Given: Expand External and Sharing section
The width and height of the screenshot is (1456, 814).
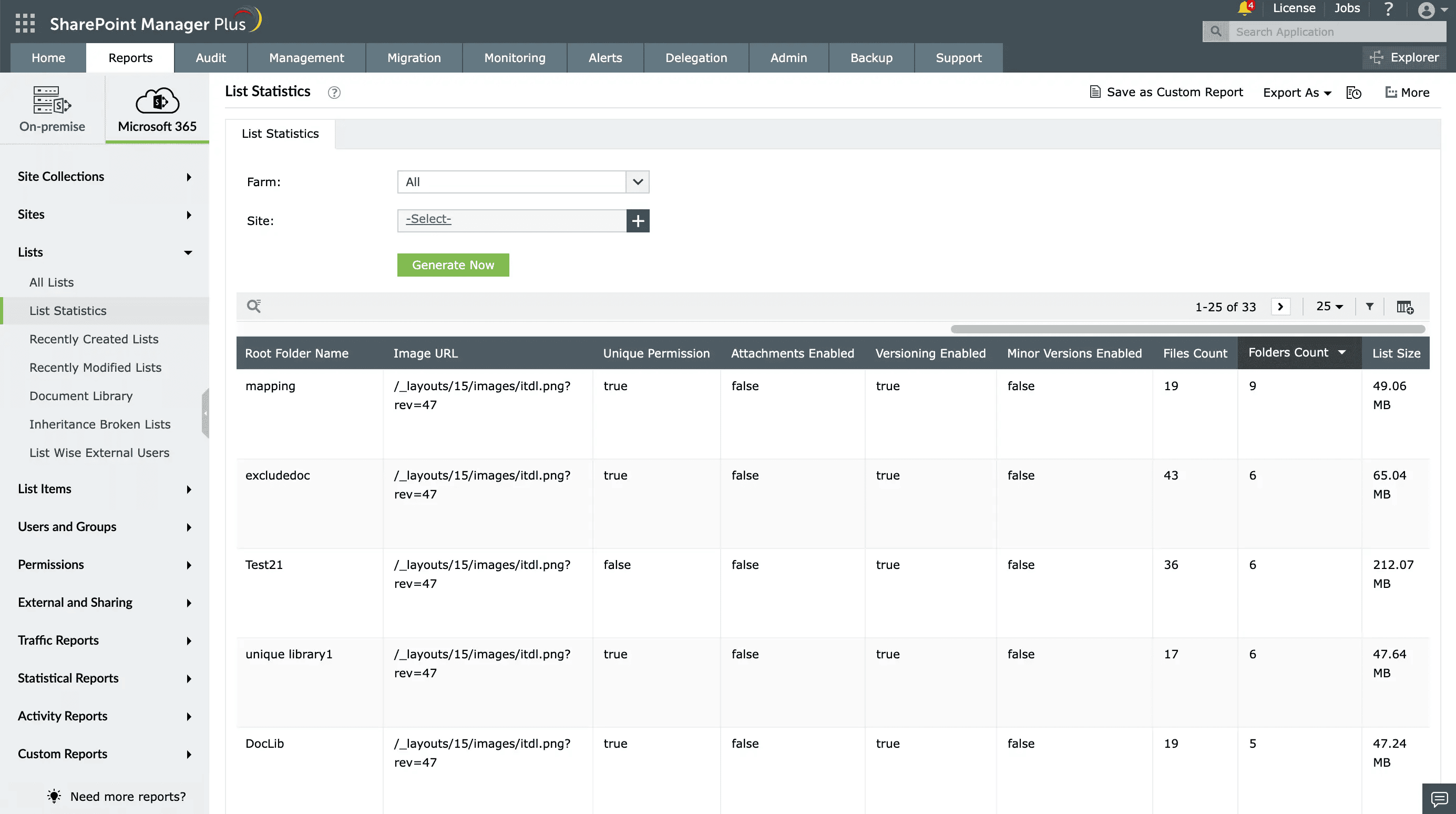Looking at the screenshot, I should pos(105,603).
